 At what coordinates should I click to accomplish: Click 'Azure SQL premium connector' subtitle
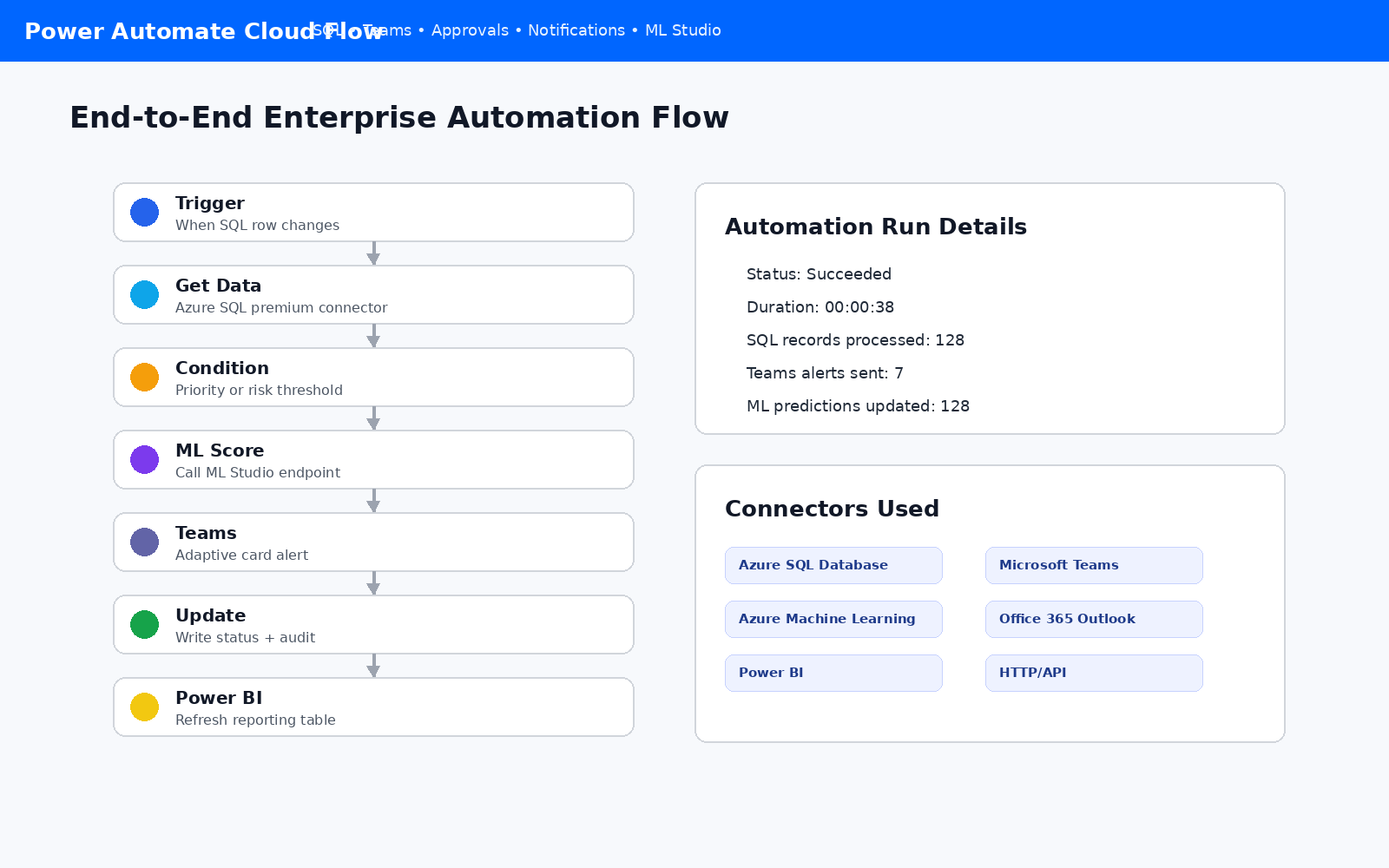click(281, 308)
